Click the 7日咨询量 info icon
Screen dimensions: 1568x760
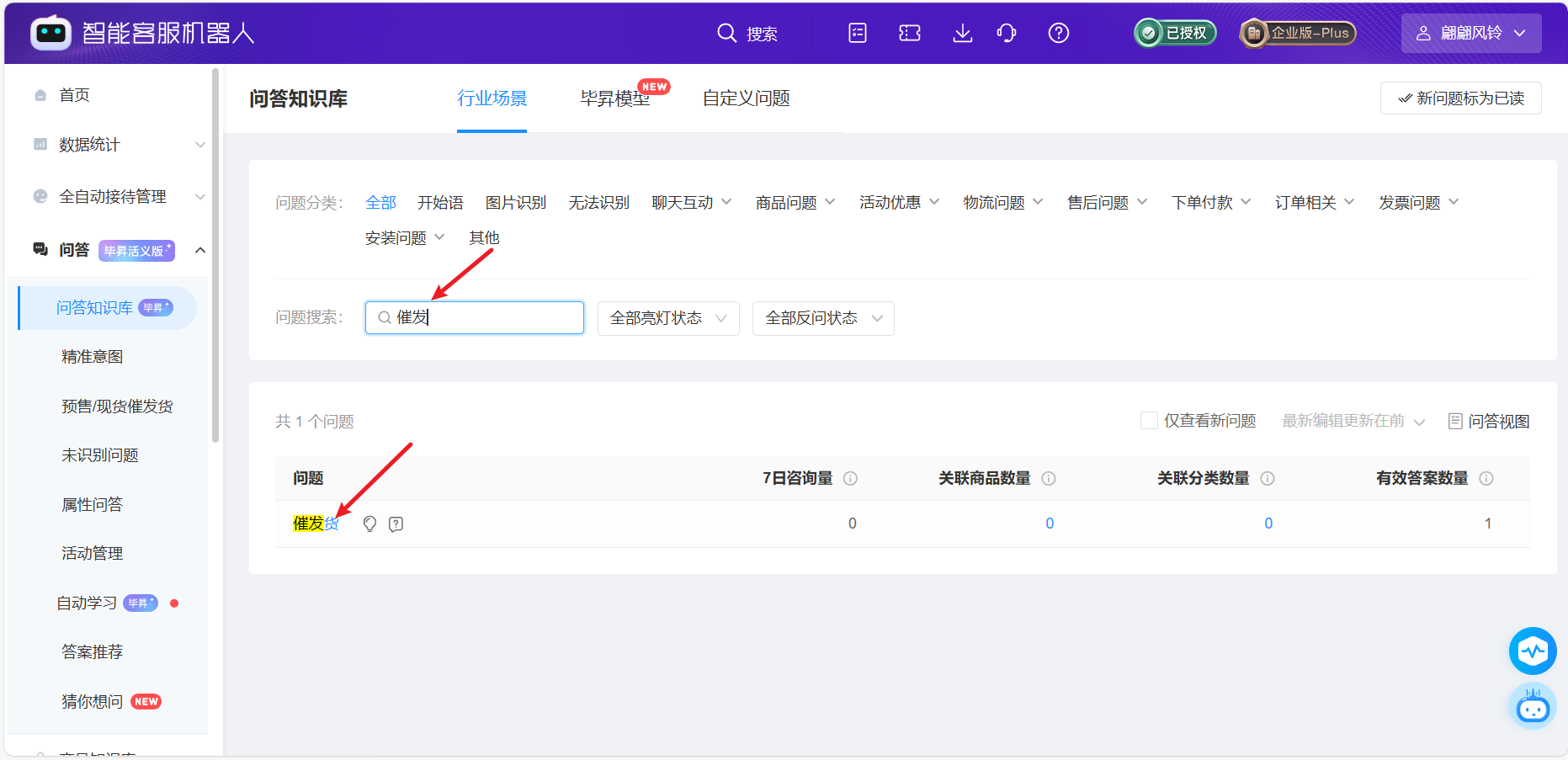[x=851, y=478]
